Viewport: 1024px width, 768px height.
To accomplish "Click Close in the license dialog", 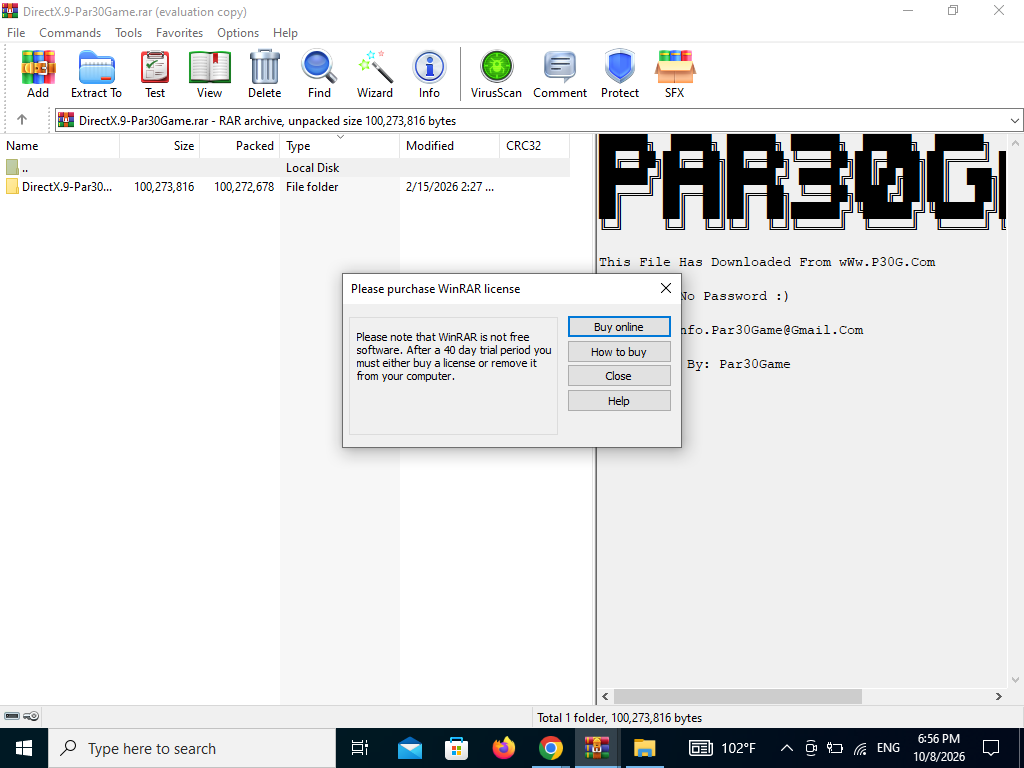I will (619, 376).
